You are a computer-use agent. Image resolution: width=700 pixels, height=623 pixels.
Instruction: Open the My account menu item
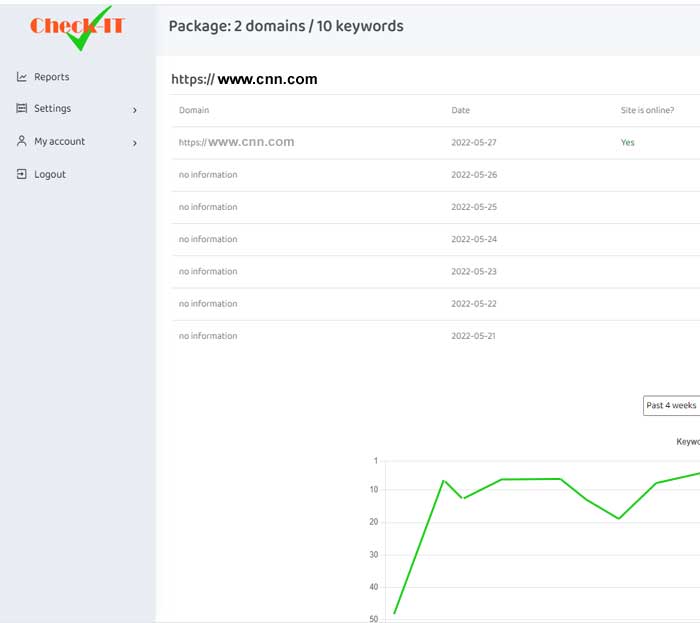[59, 141]
